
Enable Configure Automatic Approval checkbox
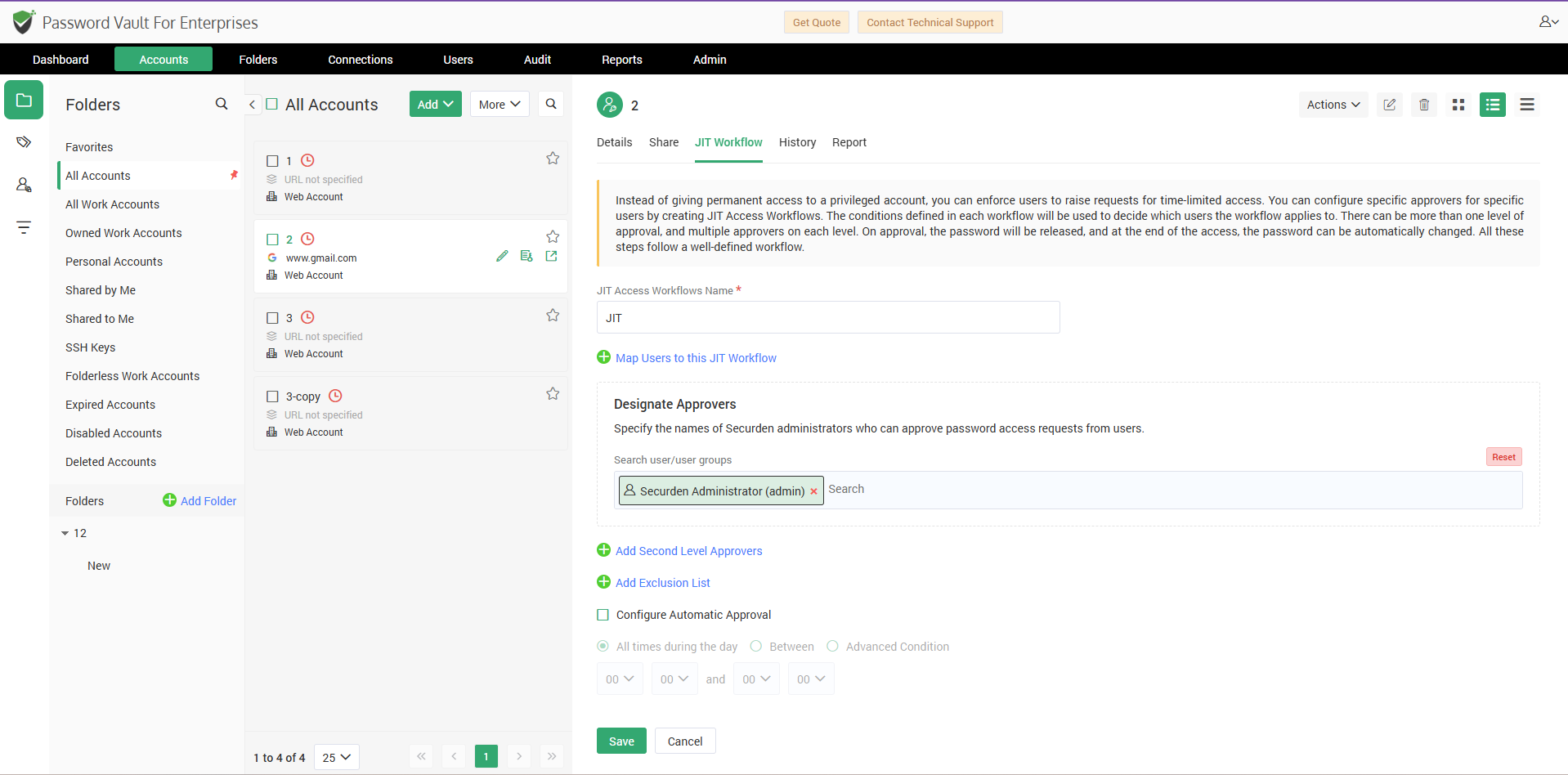point(603,615)
